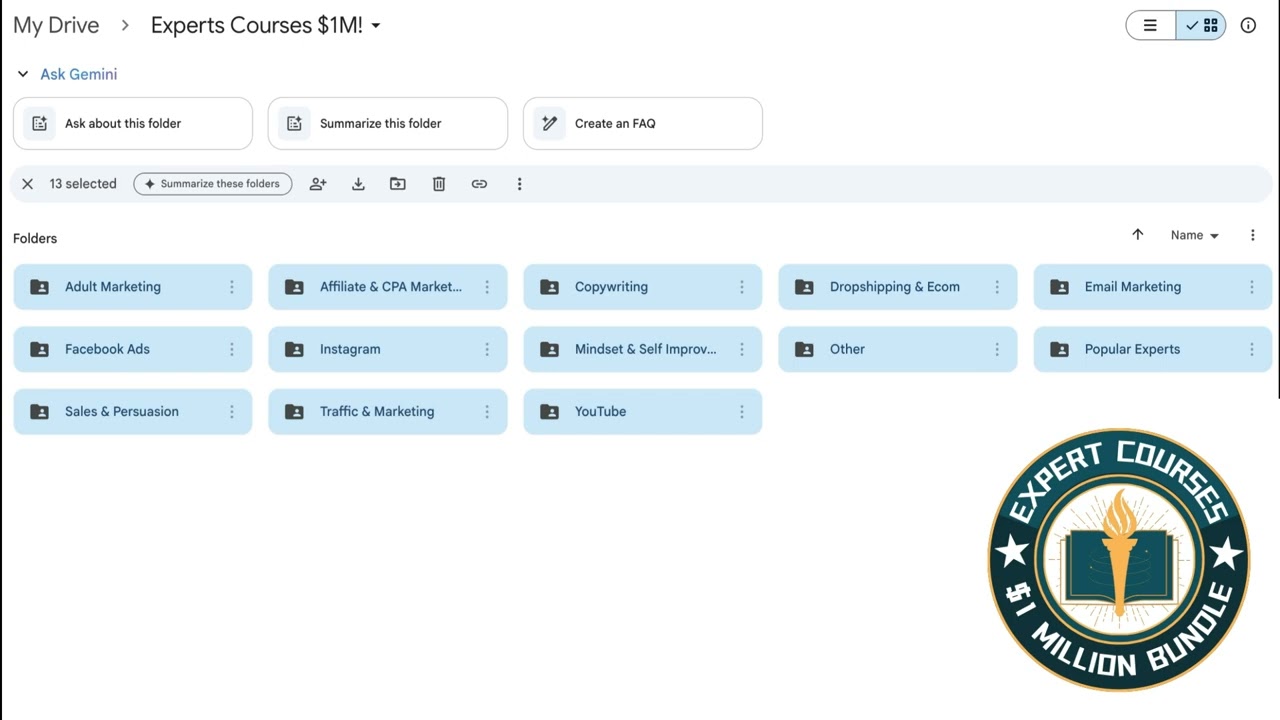Open more actions in selection toolbar
This screenshot has height=720, width=1280.
(x=519, y=184)
